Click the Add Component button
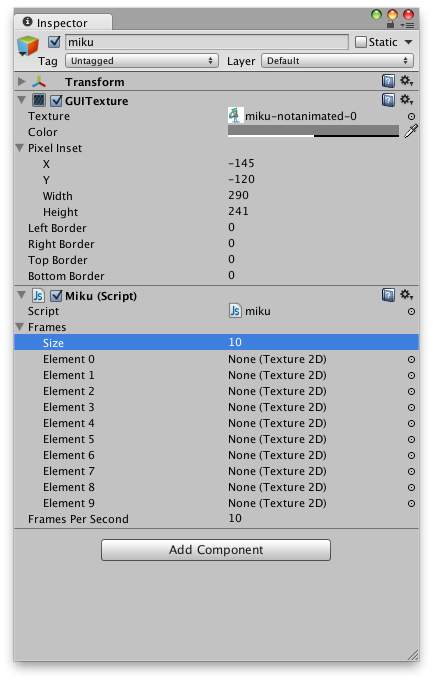433x681 pixels. coord(216,550)
